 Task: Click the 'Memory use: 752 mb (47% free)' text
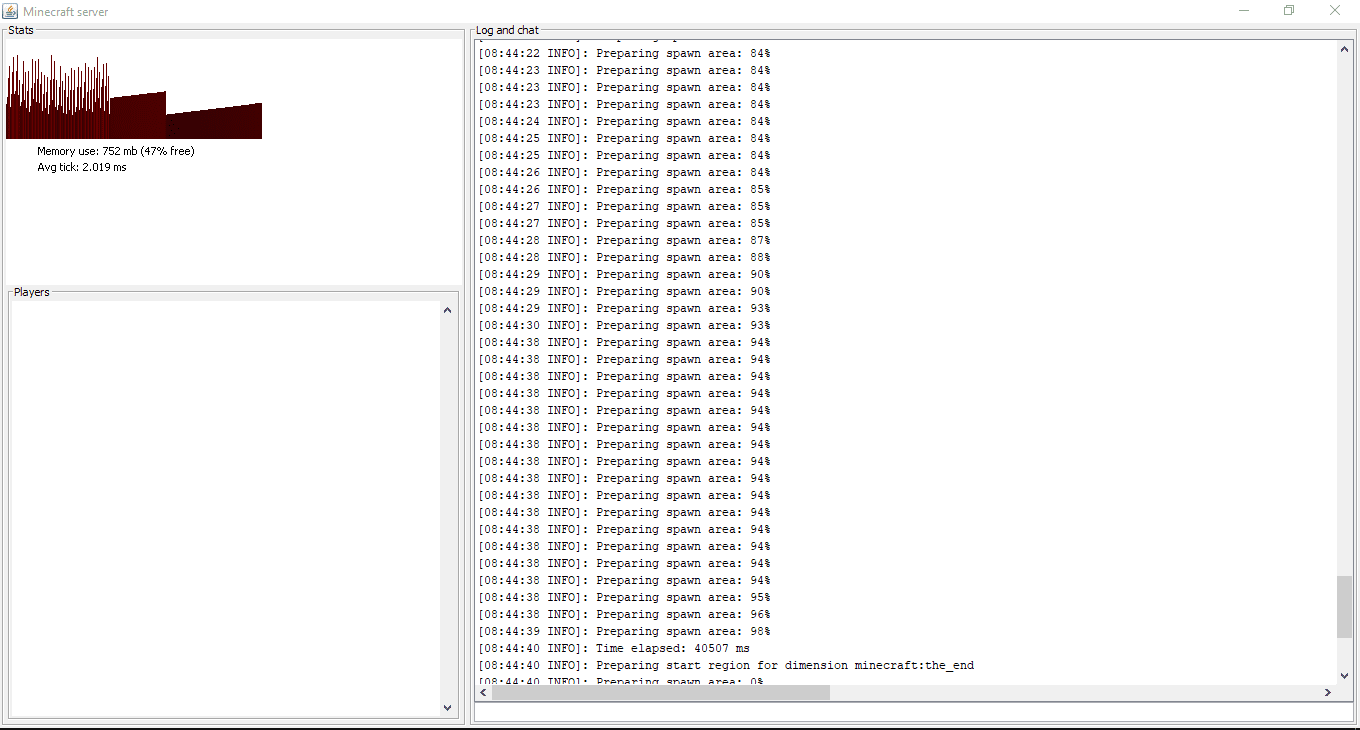tap(116, 151)
